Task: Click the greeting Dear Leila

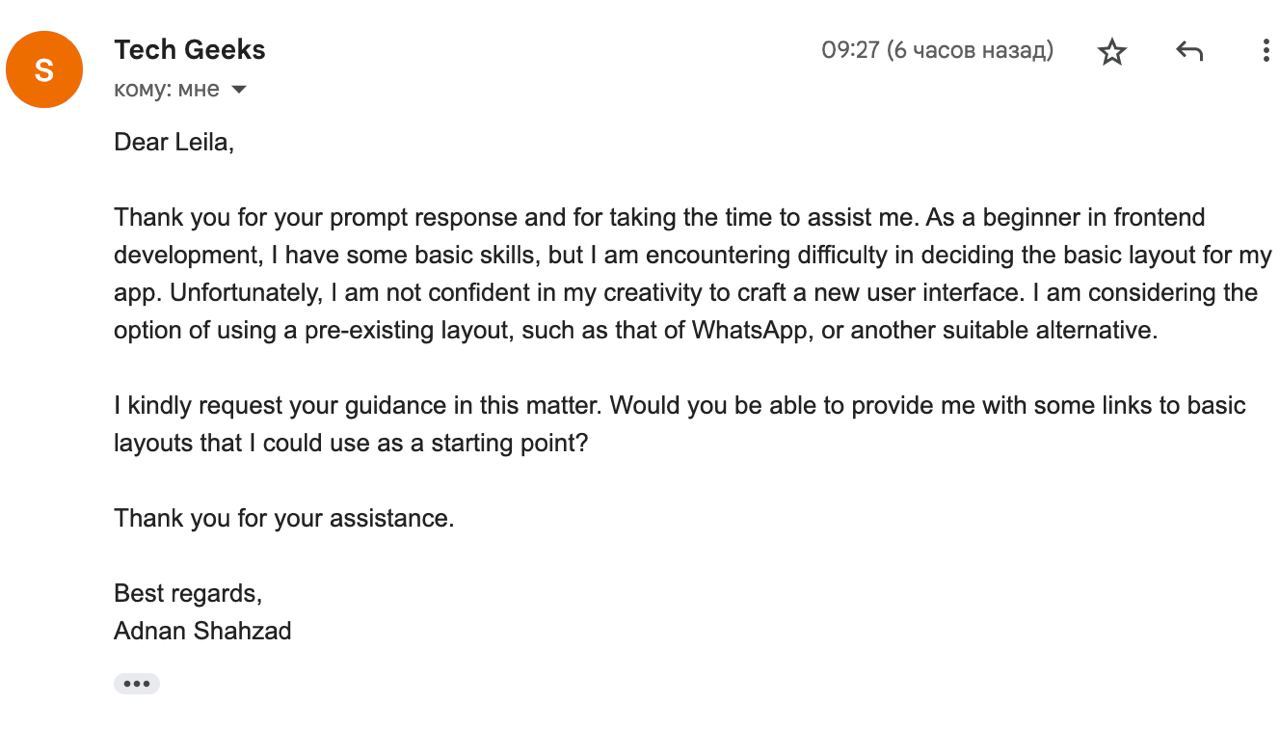Action: click(x=174, y=142)
